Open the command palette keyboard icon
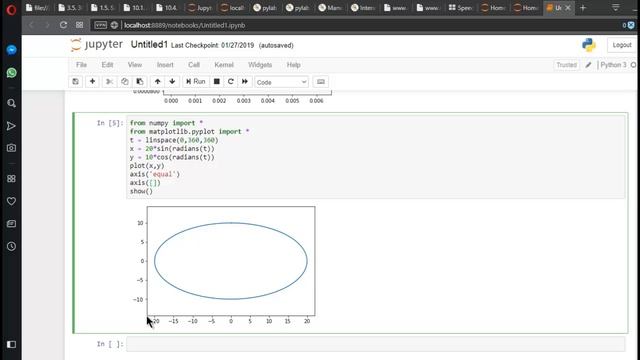Image resolution: width=640 pixels, height=360 pixels. coord(321,82)
